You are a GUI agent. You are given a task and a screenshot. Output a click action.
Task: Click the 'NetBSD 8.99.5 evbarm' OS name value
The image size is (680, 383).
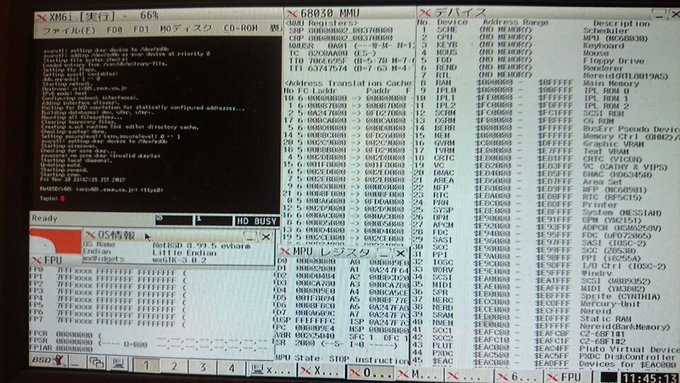point(202,246)
